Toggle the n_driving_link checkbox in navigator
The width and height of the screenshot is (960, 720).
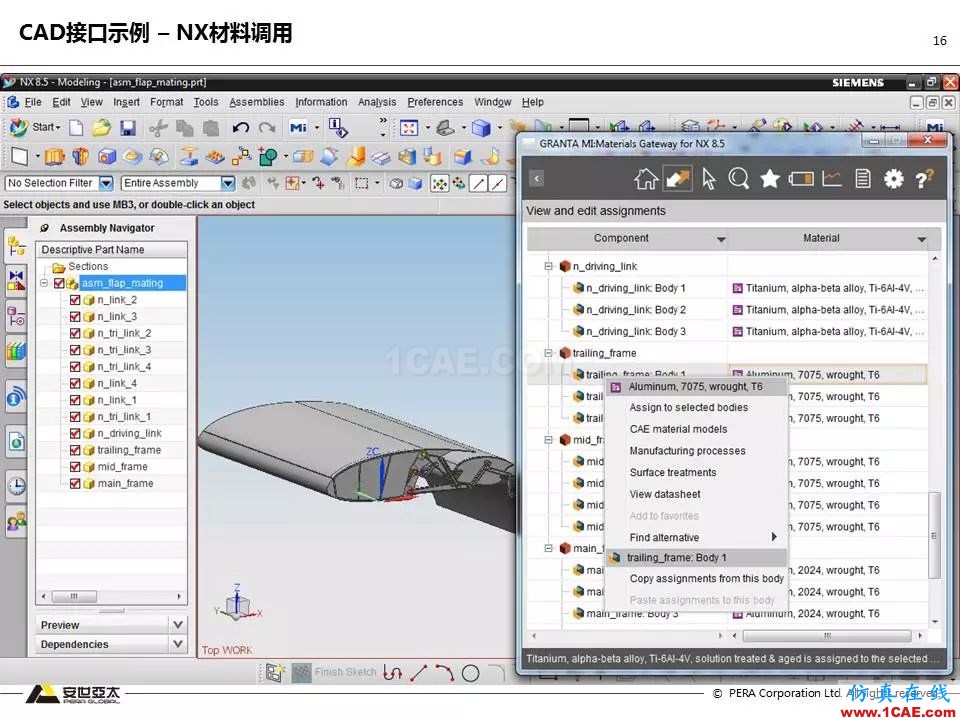pos(75,433)
